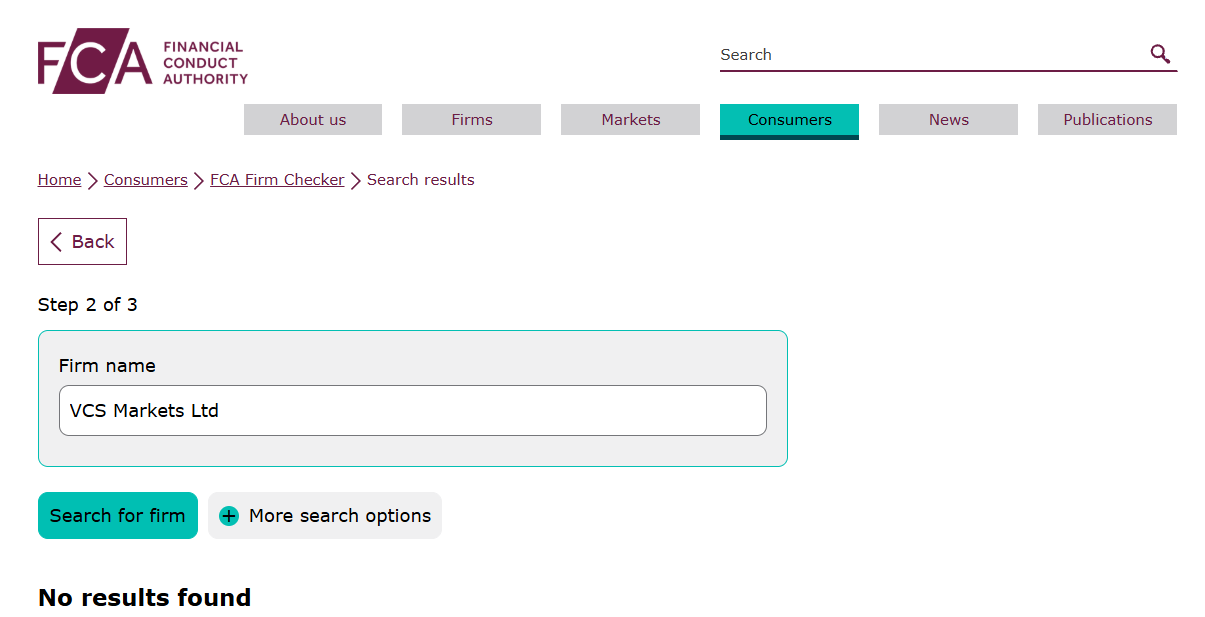Viewport: 1205px width, 617px height.
Task: Click the plus icon beside More search options
Action: [229, 516]
